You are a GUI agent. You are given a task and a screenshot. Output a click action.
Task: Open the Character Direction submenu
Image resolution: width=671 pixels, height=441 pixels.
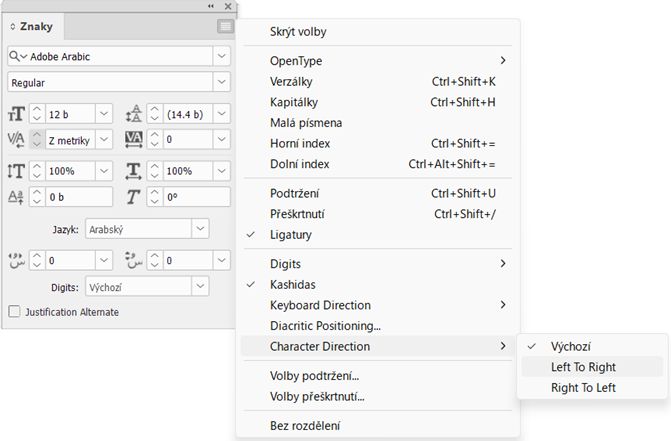tap(377, 346)
